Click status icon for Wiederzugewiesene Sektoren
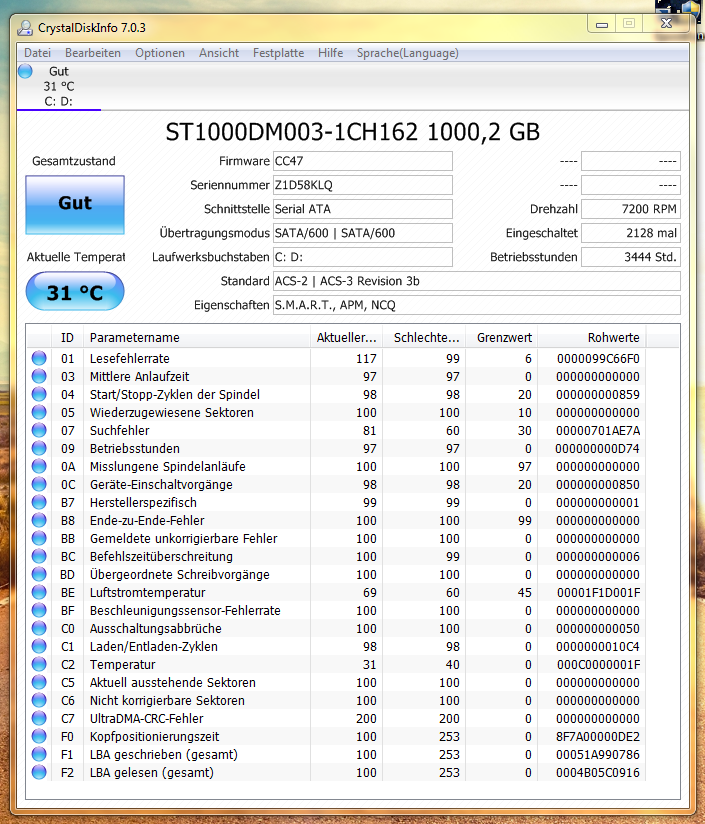 click(39, 413)
